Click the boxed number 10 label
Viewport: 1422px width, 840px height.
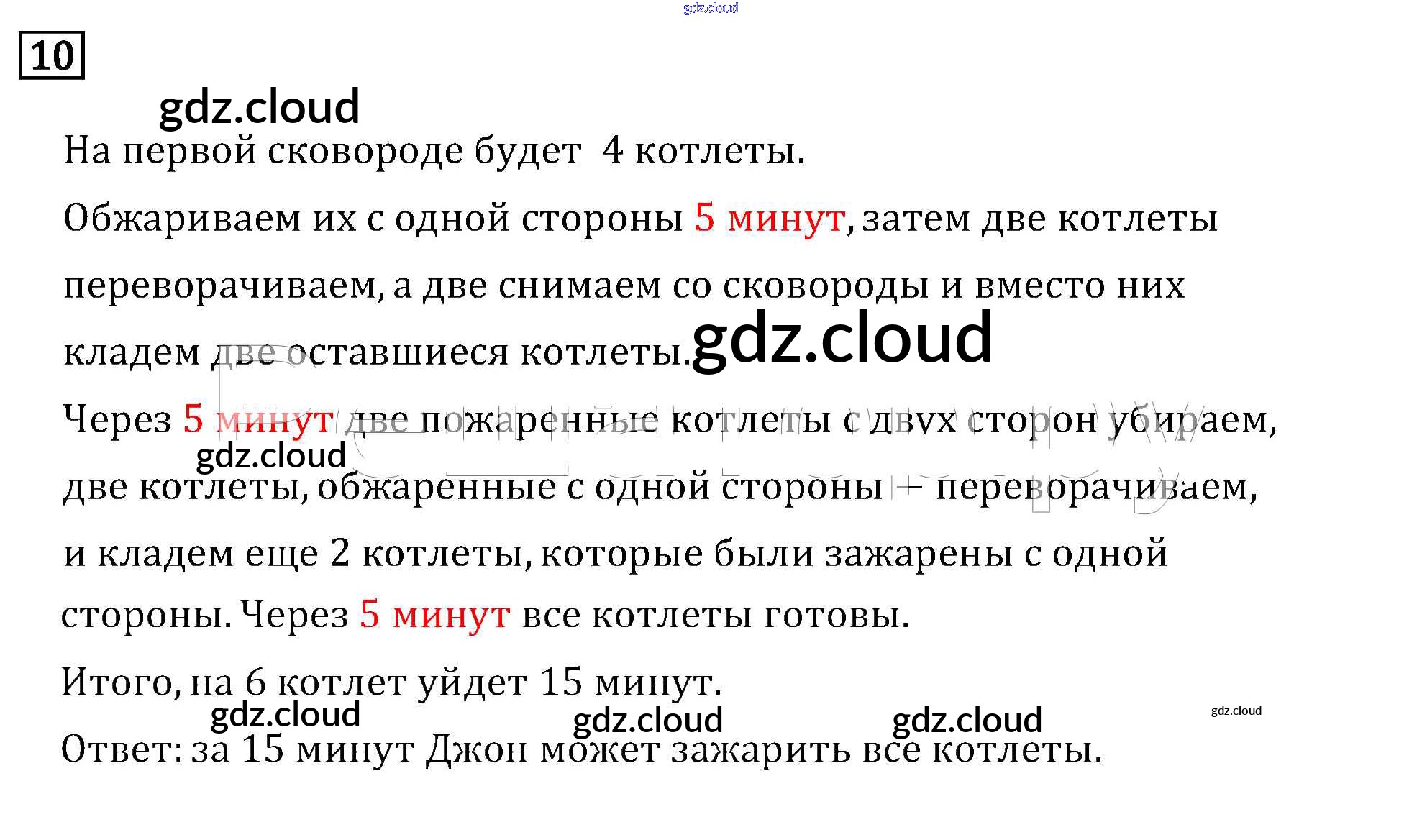(x=52, y=55)
